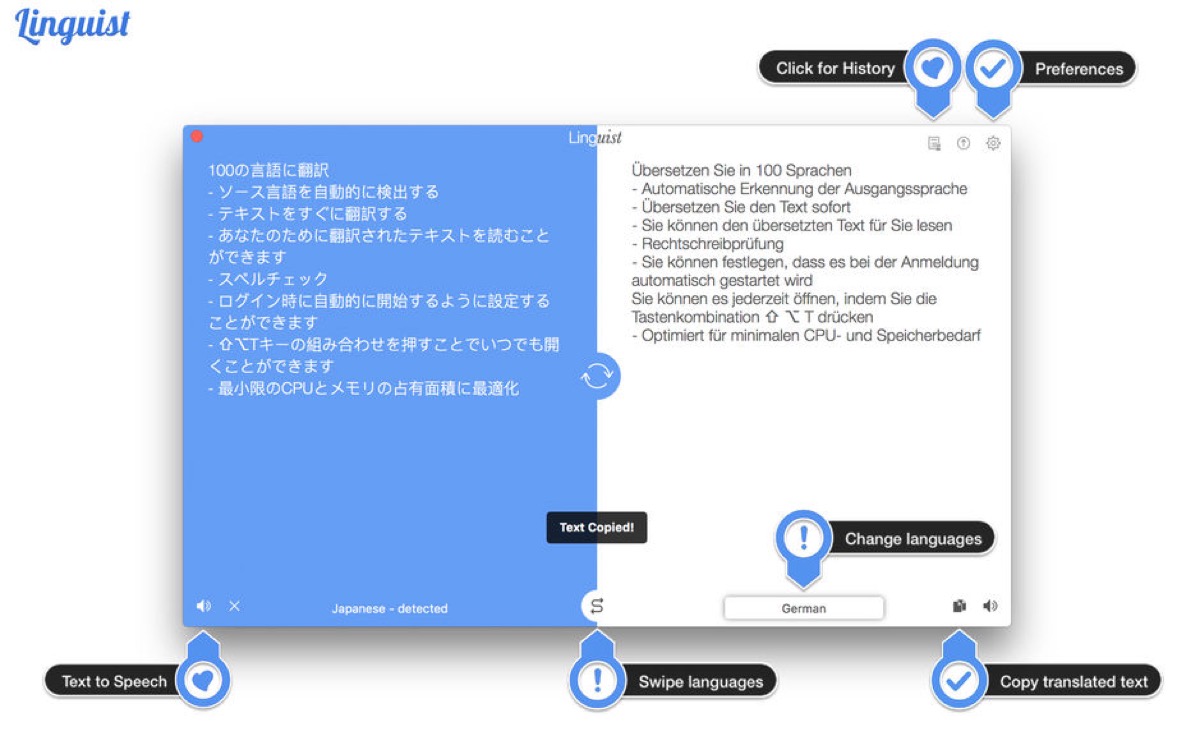Play source text aloud with left speaker icon
The height and width of the screenshot is (750, 1200).
point(203,604)
